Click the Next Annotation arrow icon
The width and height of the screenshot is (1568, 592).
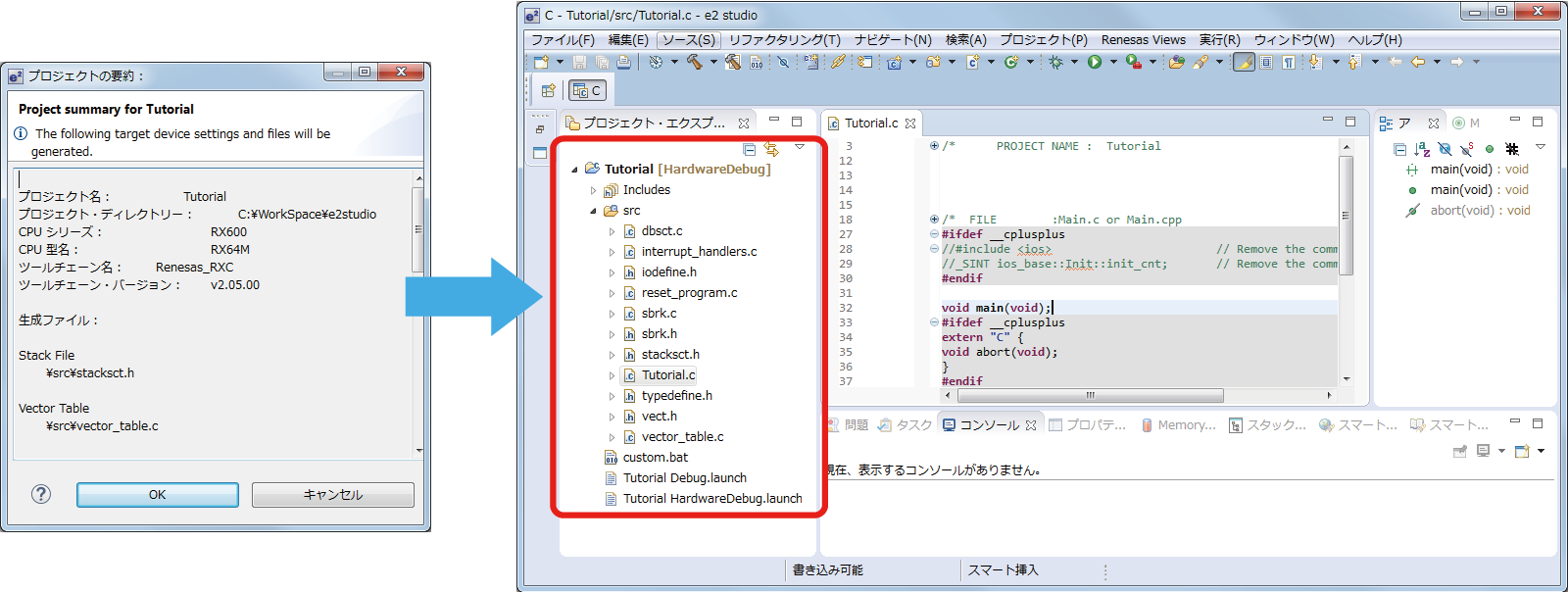point(1315,62)
